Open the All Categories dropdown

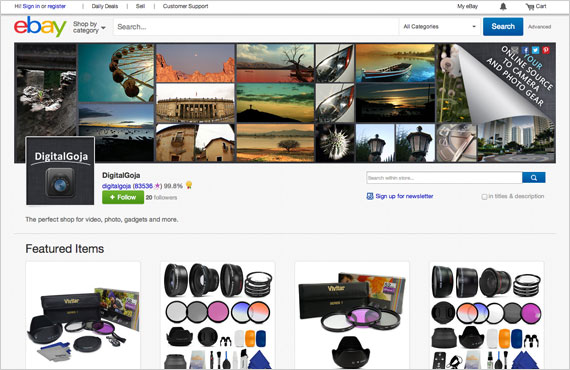[439, 27]
